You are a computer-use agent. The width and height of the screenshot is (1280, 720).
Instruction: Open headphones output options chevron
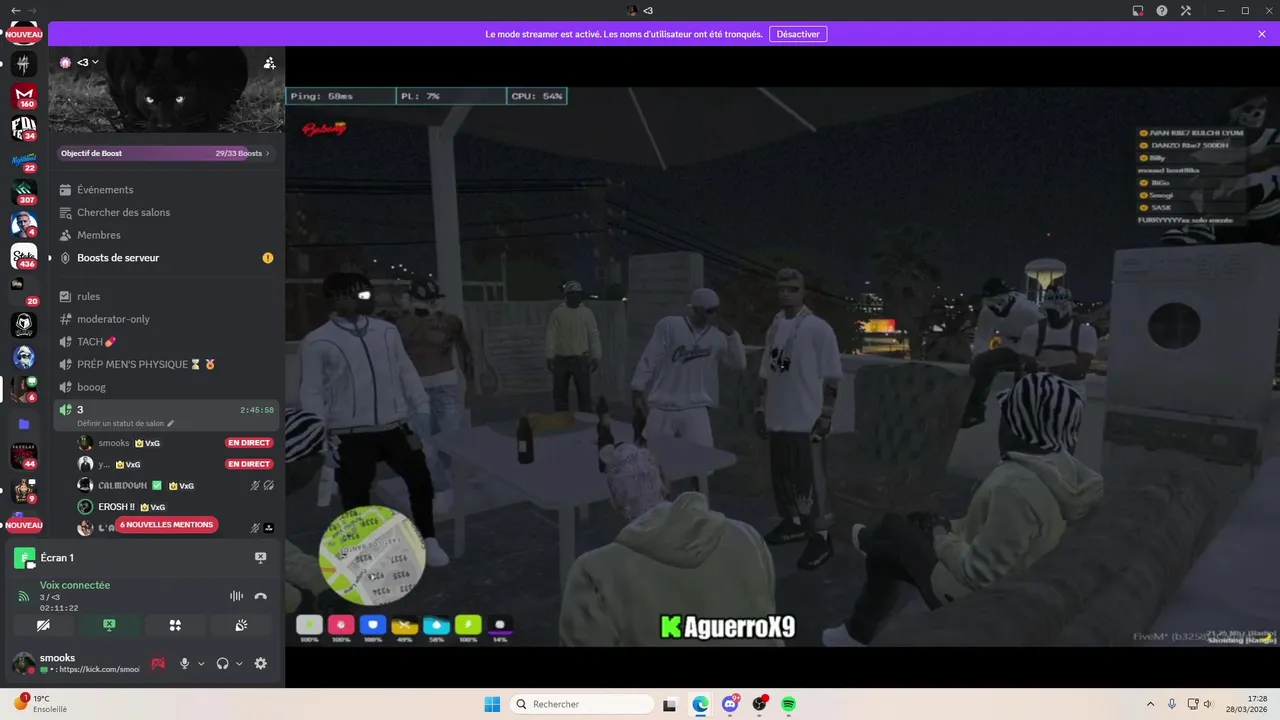[239, 663]
